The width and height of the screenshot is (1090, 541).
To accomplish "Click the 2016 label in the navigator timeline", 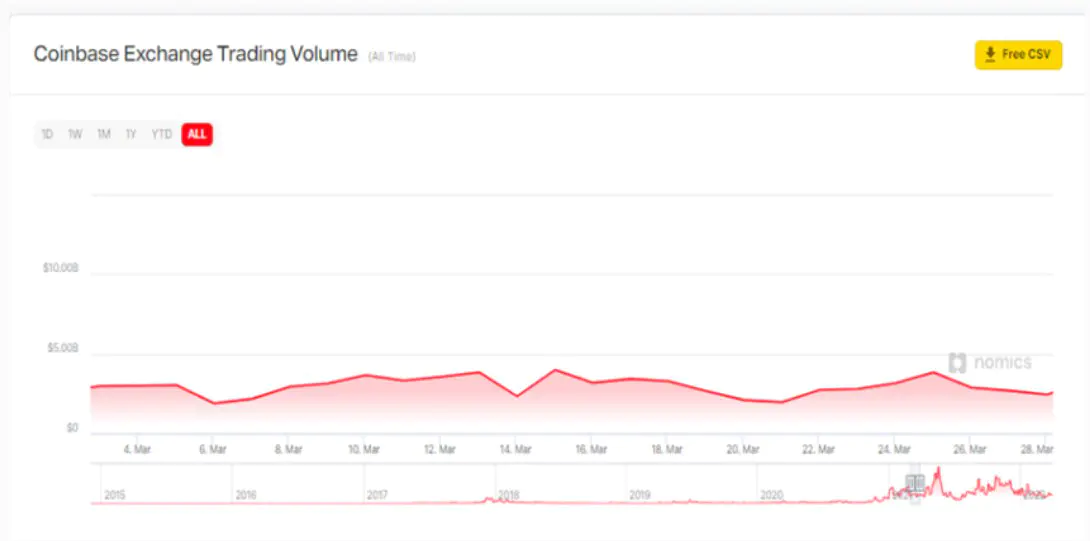I will pyautogui.click(x=246, y=495).
